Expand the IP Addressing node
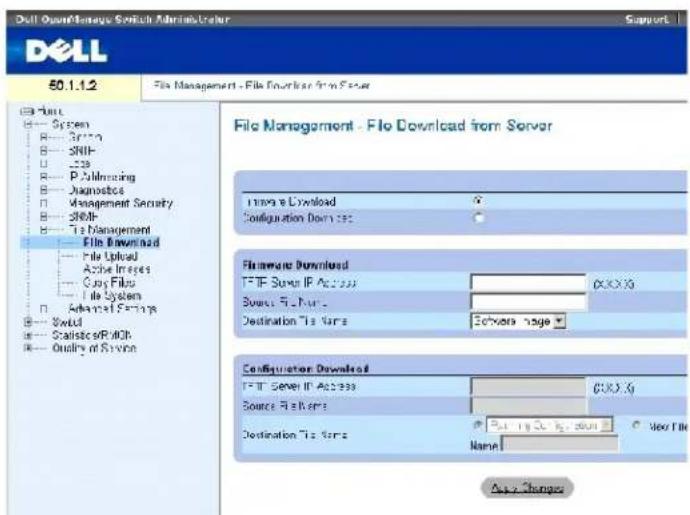The image size is (690, 515). [44, 177]
